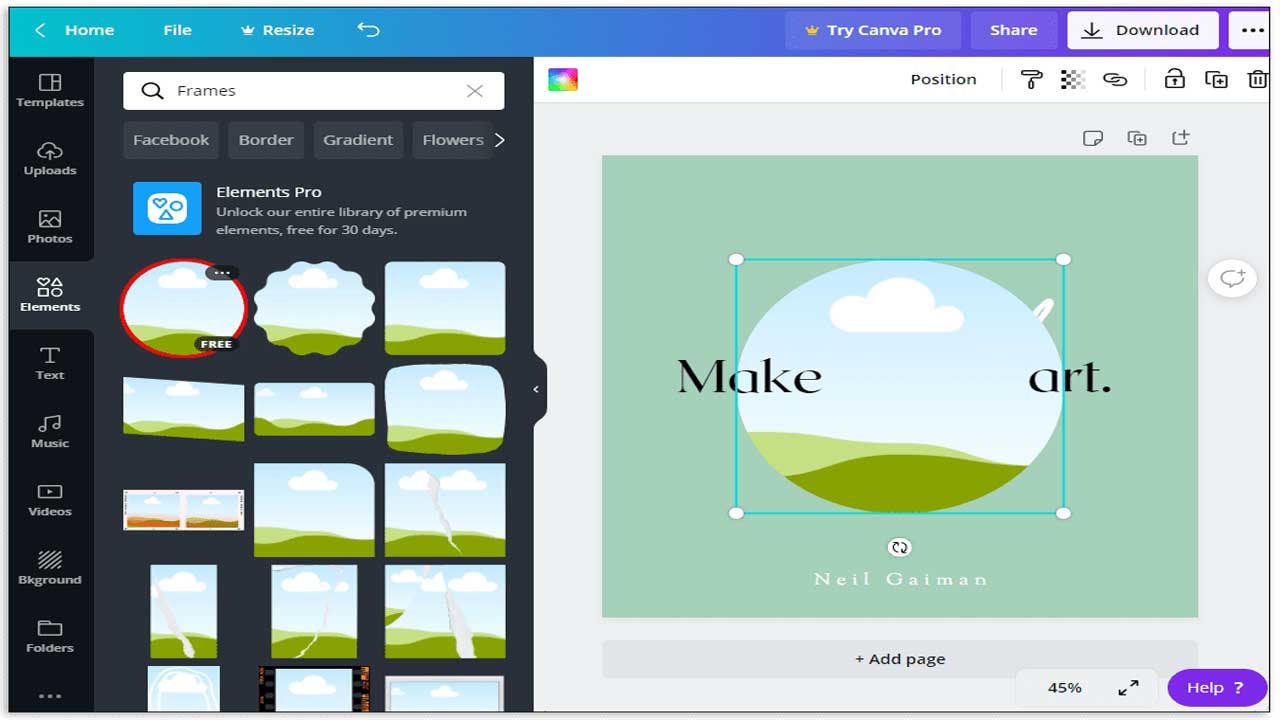Viewport: 1280px width, 720px height.
Task: Open the more options three-dot menu
Action: click(x=1252, y=30)
